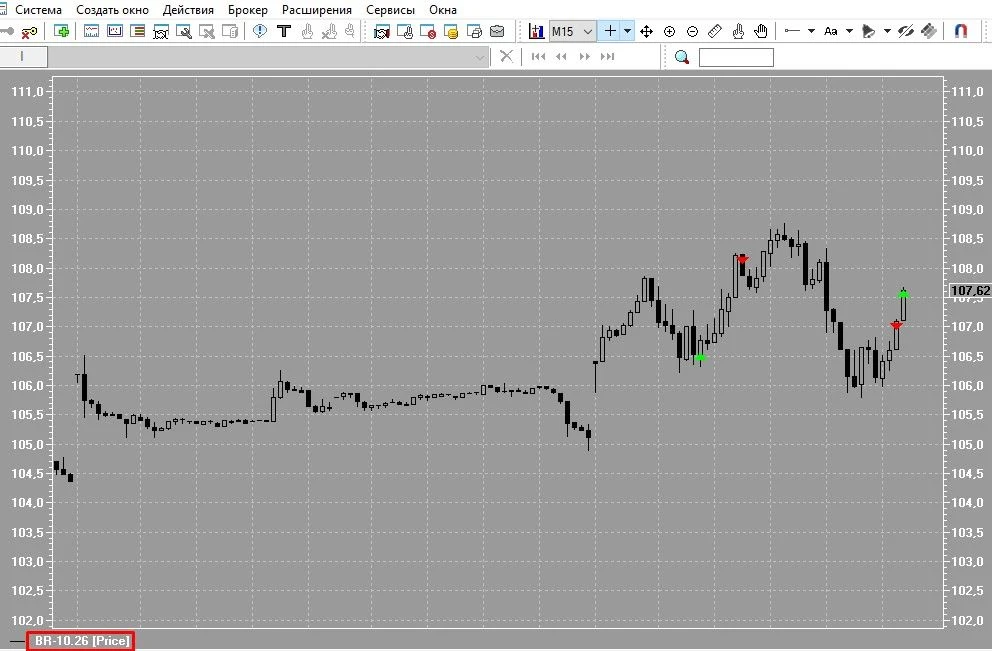Click the briefcase toolbar icon
The image size is (992, 651).
point(497,31)
